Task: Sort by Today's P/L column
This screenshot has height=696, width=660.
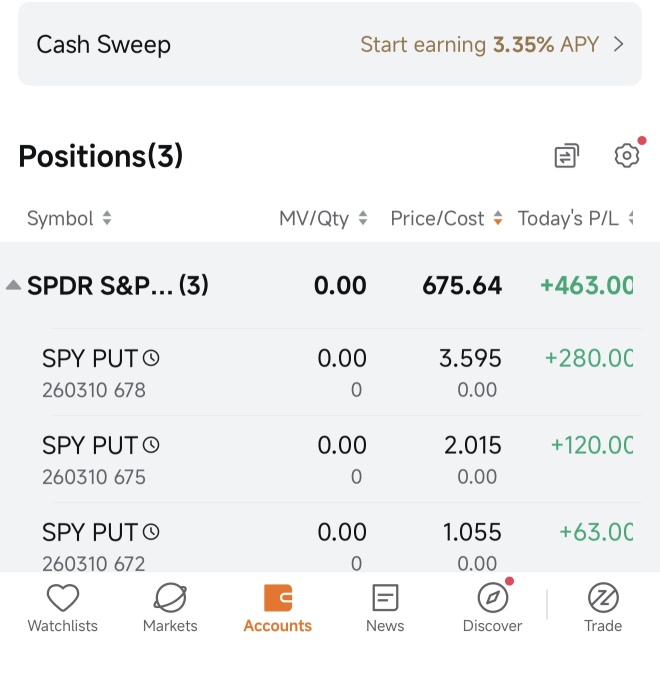Action: click(x=576, y=218)
